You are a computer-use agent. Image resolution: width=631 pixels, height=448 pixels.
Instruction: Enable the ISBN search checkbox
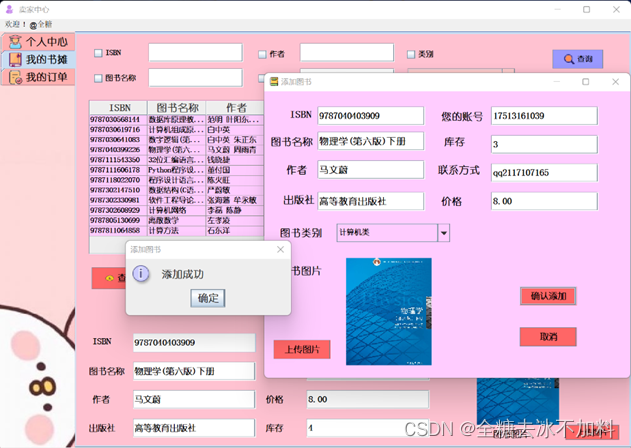coord(98,53)
